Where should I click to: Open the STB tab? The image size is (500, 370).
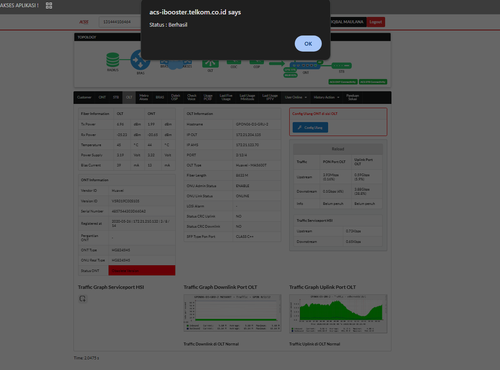pos(116,97)
